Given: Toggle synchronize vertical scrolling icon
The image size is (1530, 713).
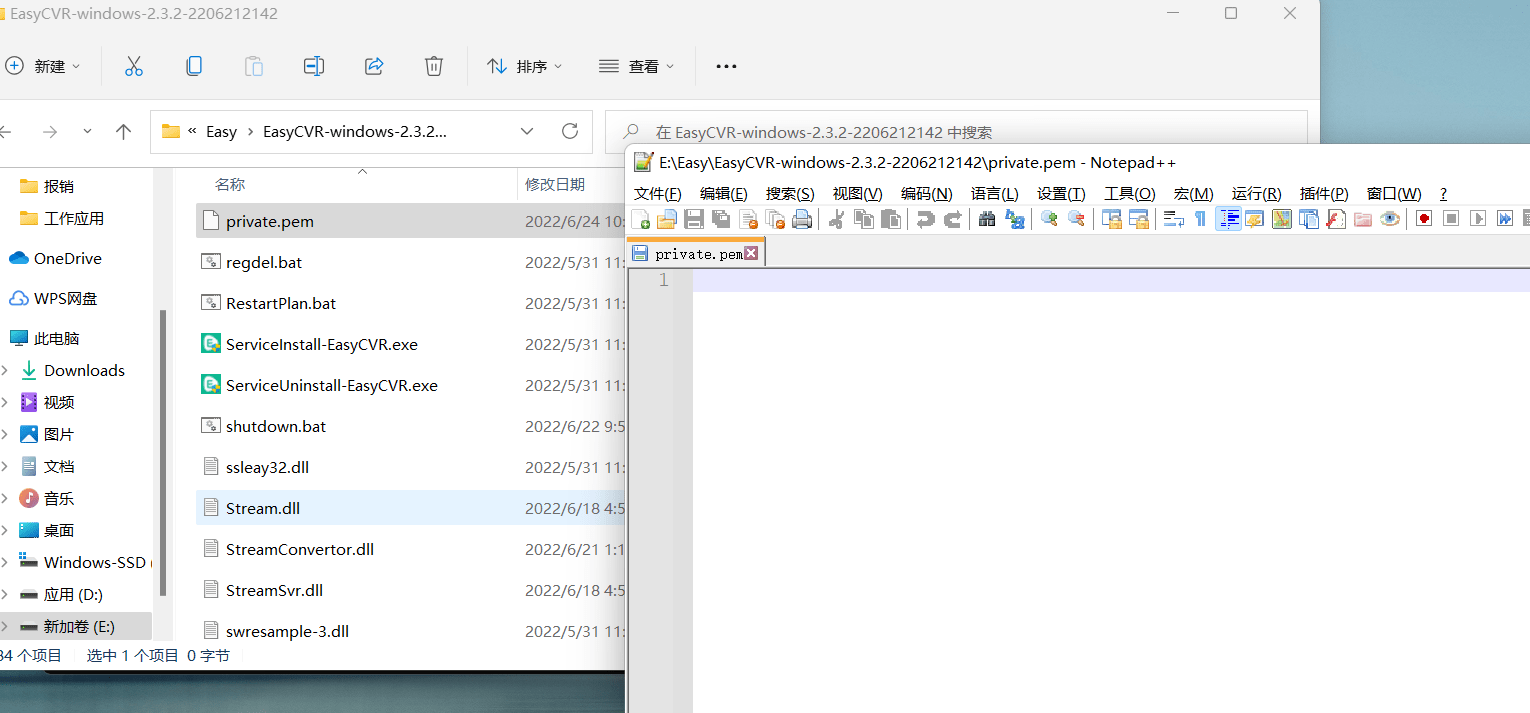Looking at the screenshot, I should pos(1111,219).
